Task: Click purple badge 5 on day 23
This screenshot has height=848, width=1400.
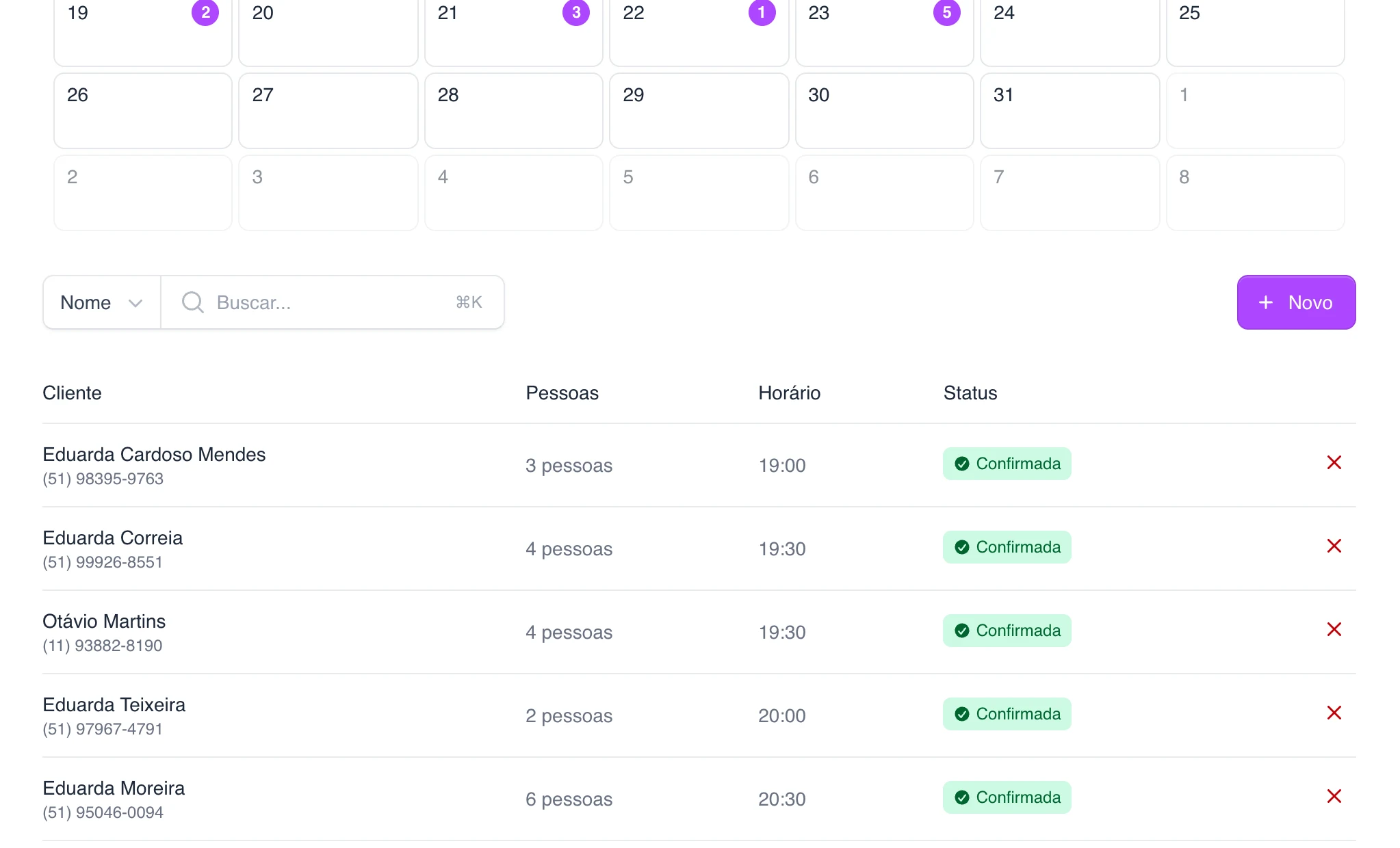Action: pos(946,12)
